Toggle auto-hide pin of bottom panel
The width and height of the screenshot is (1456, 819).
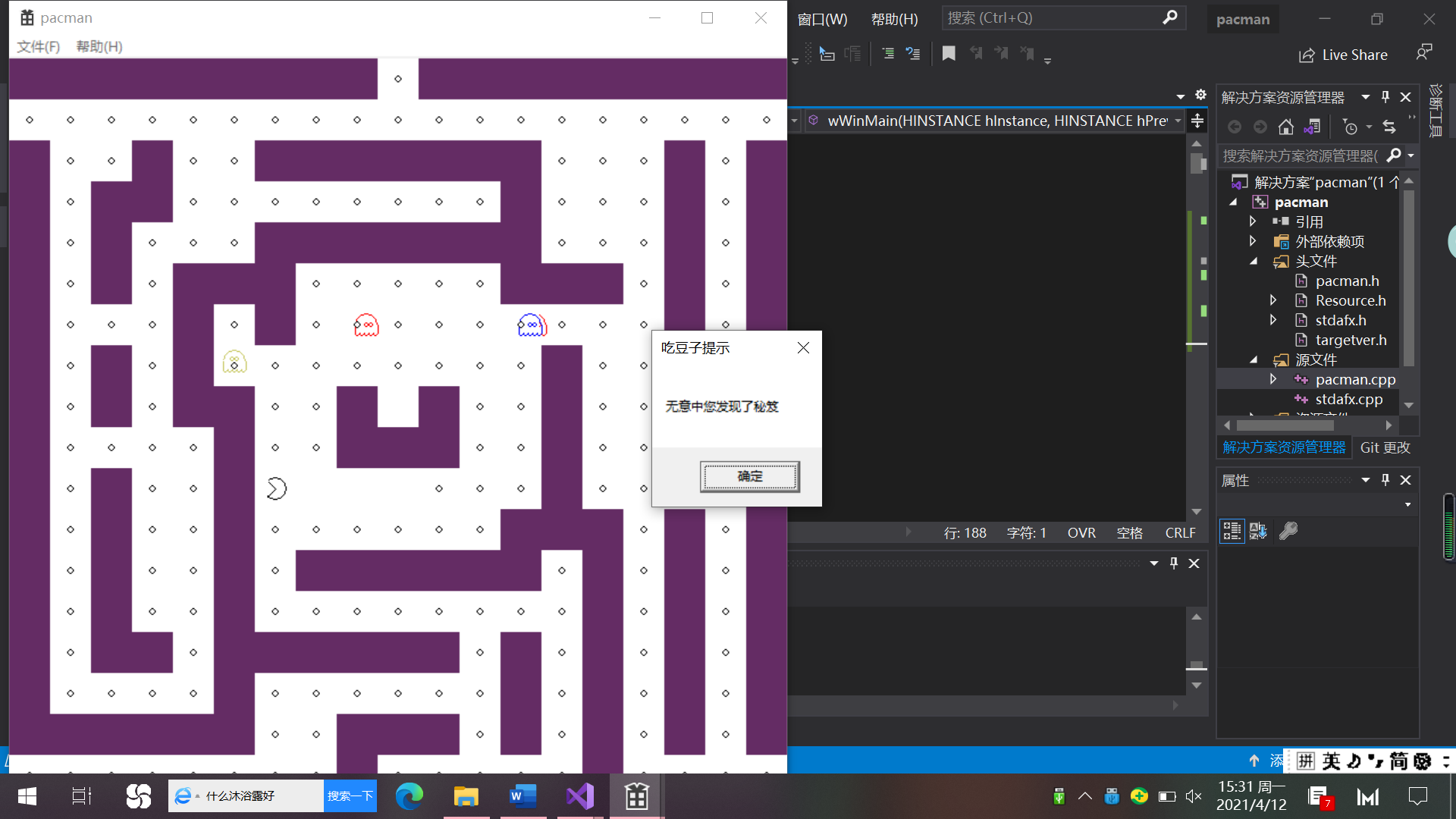pos(1174,563)
